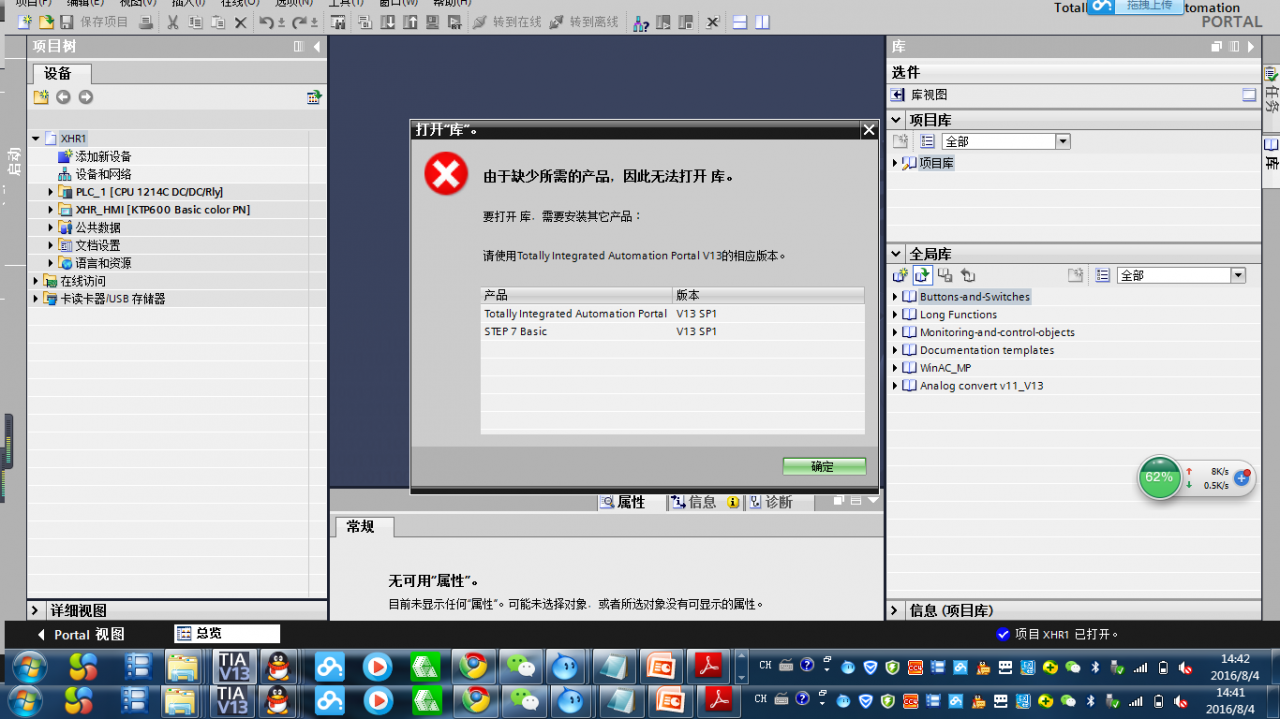Open an existing project via toolbar icon
The width and height of the screenshot is (1280, 719).
pyautogui.click(x=45, y=22)
